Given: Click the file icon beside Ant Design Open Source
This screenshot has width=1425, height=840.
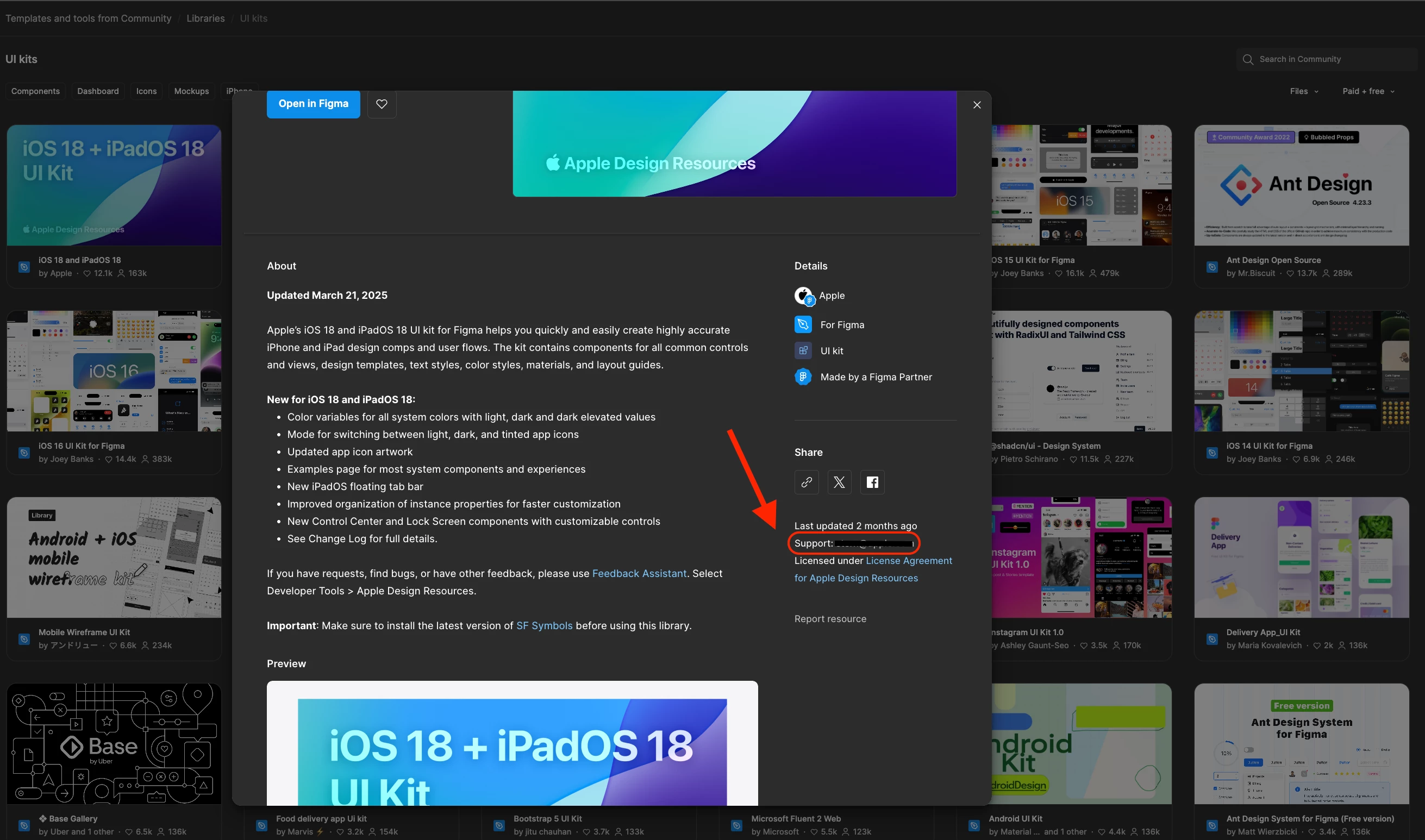Looking at the screenshot, I should (x=1211, y=267).
